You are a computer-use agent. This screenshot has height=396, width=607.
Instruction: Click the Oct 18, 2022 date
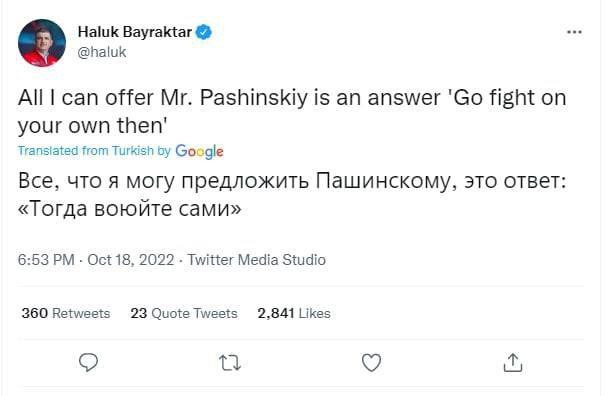click(x=131, y=260)
